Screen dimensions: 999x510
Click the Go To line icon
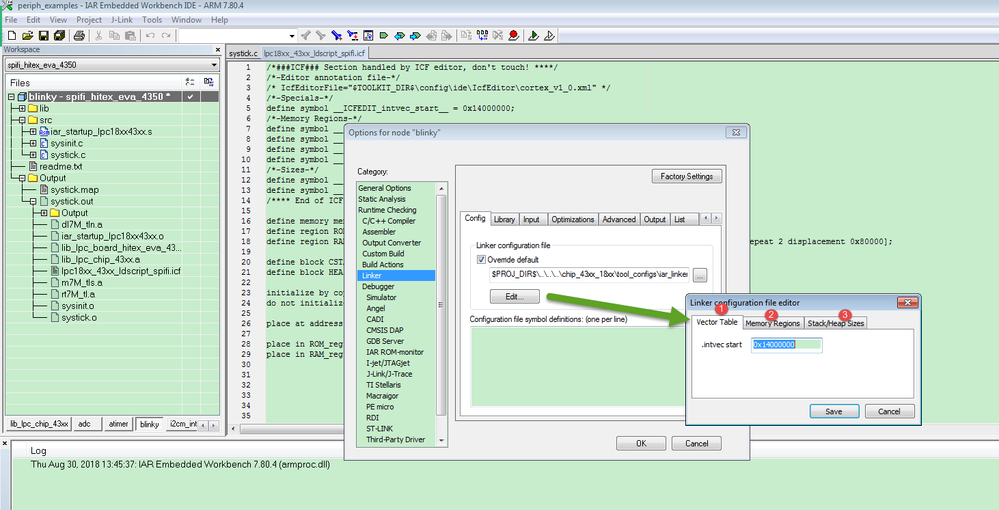click(x=368, y=36)
